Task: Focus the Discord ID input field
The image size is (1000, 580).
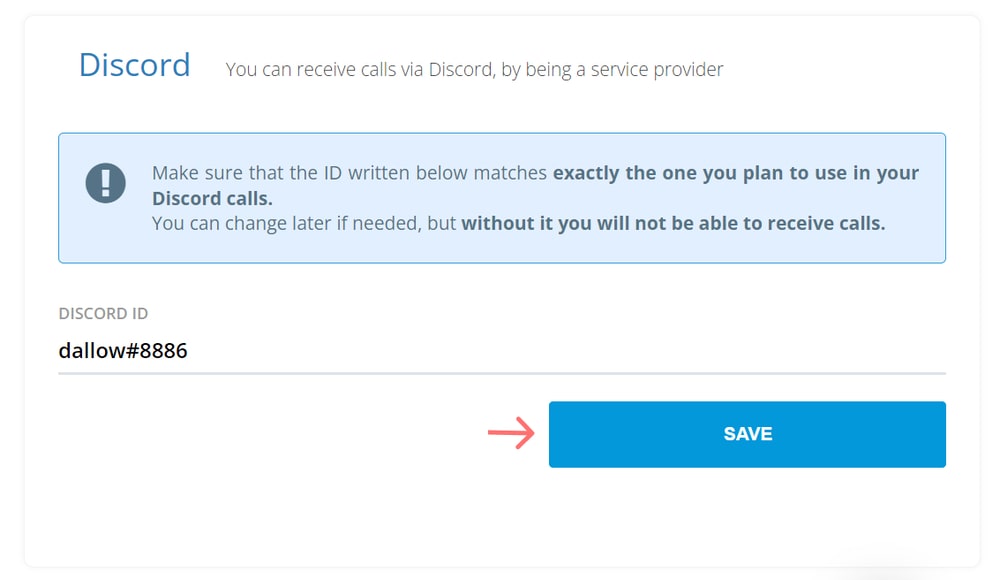Action: pos(502,350)
